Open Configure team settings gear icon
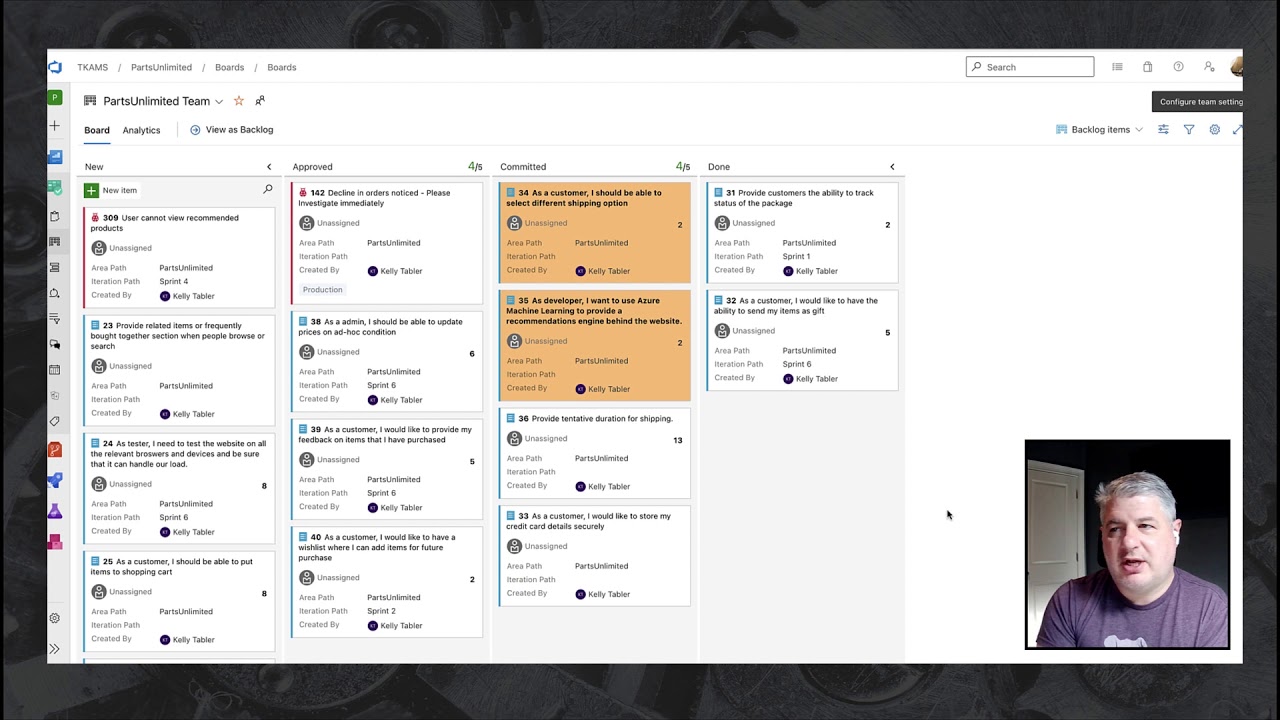The height and width of the screenshot is (720, 1280). (x=1214, y=130)
